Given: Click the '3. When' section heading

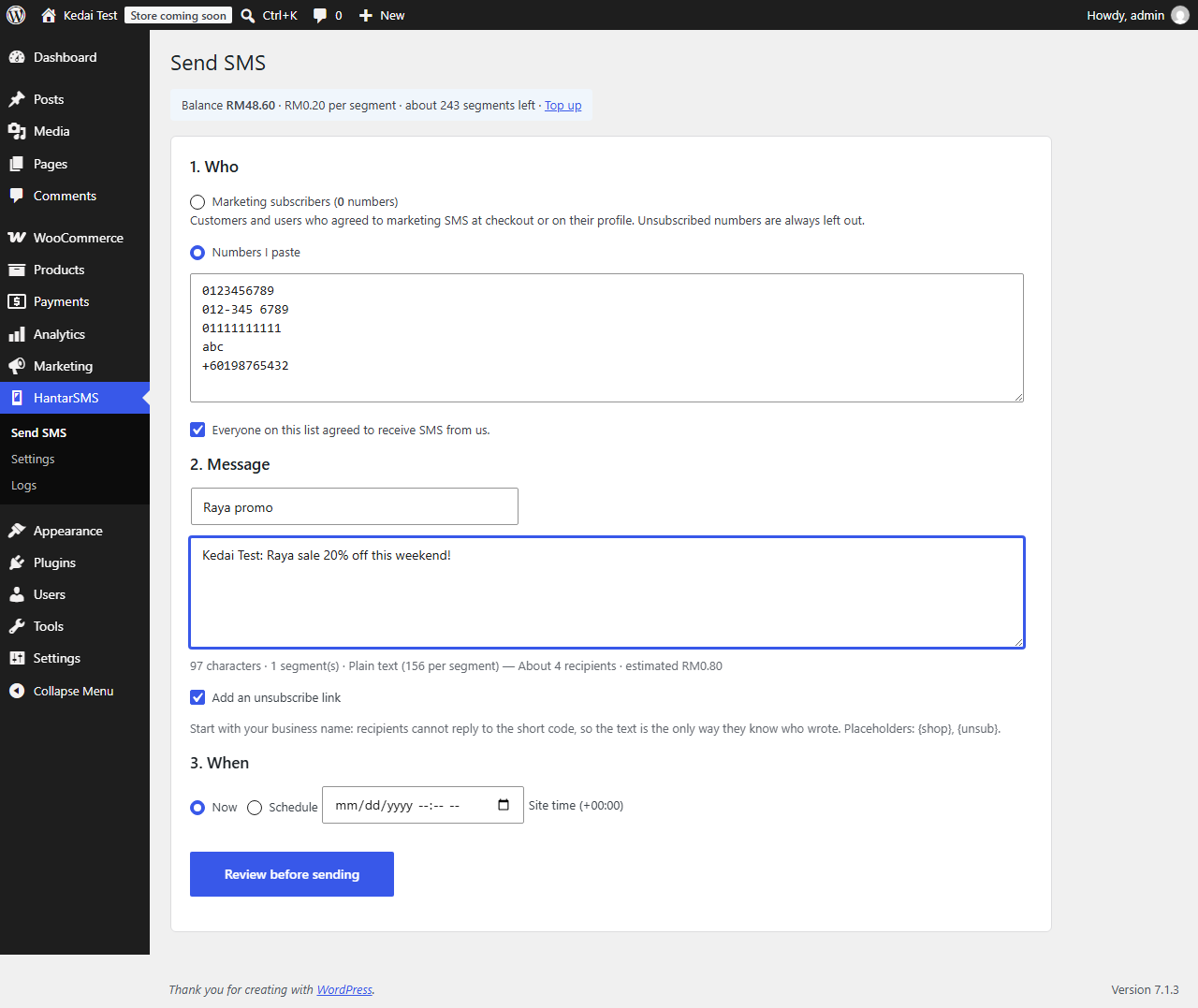Looking at the screenshot, I should [x=219, y=763].
